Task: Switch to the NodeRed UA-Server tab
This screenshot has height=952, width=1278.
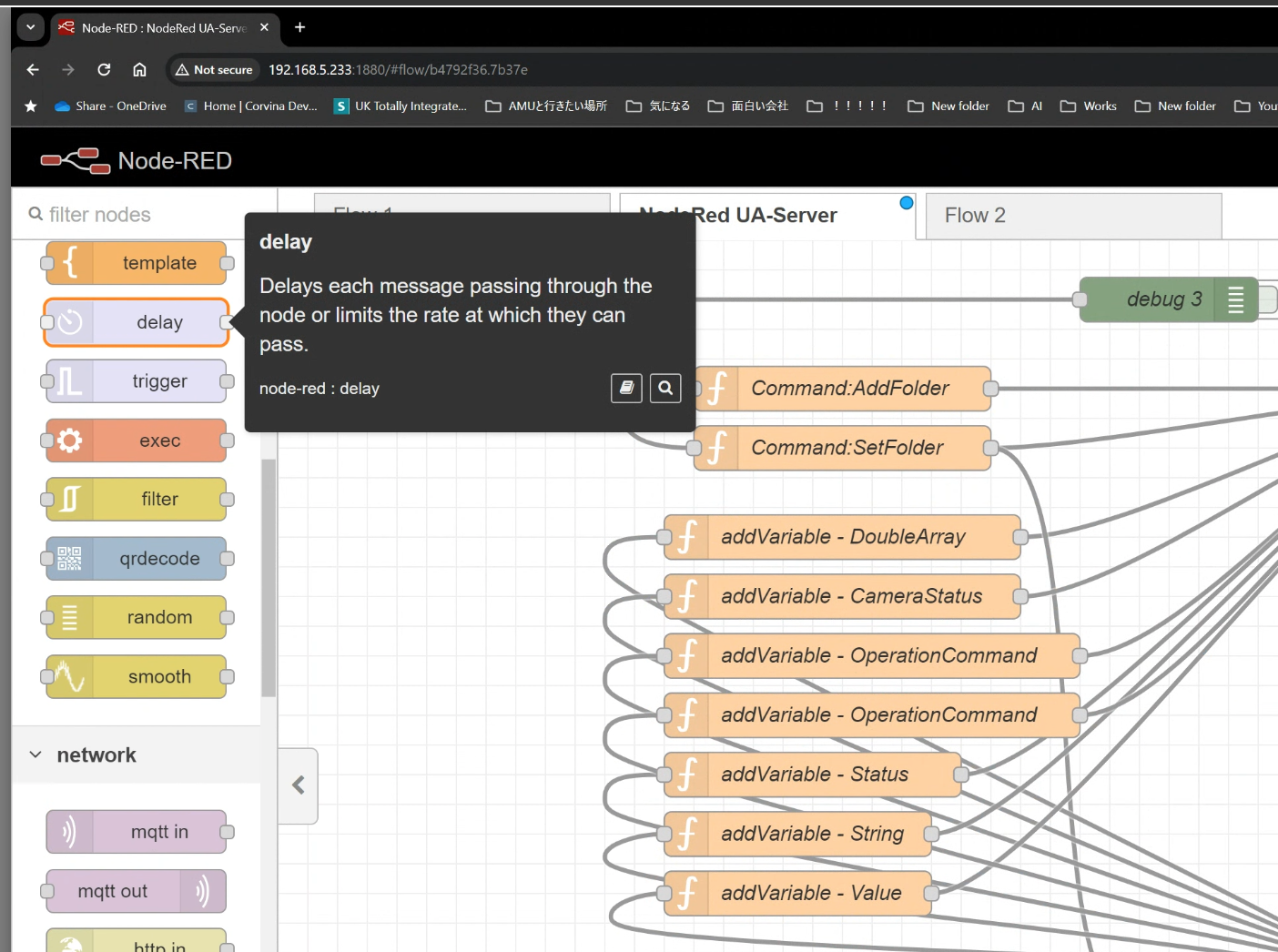Action: pos(767,216)
